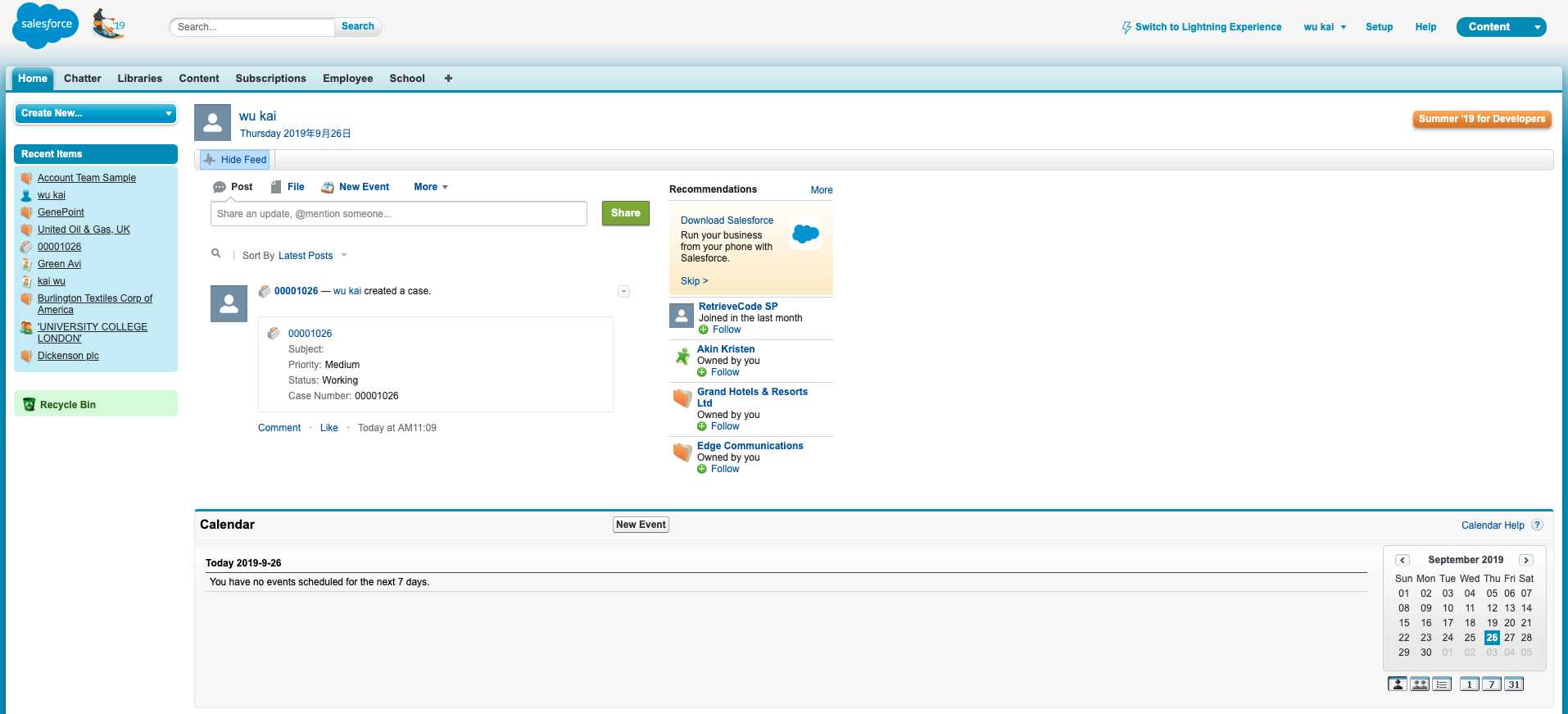Follow Akin Kristen
1568x714 pixels.
click(718, 372)
